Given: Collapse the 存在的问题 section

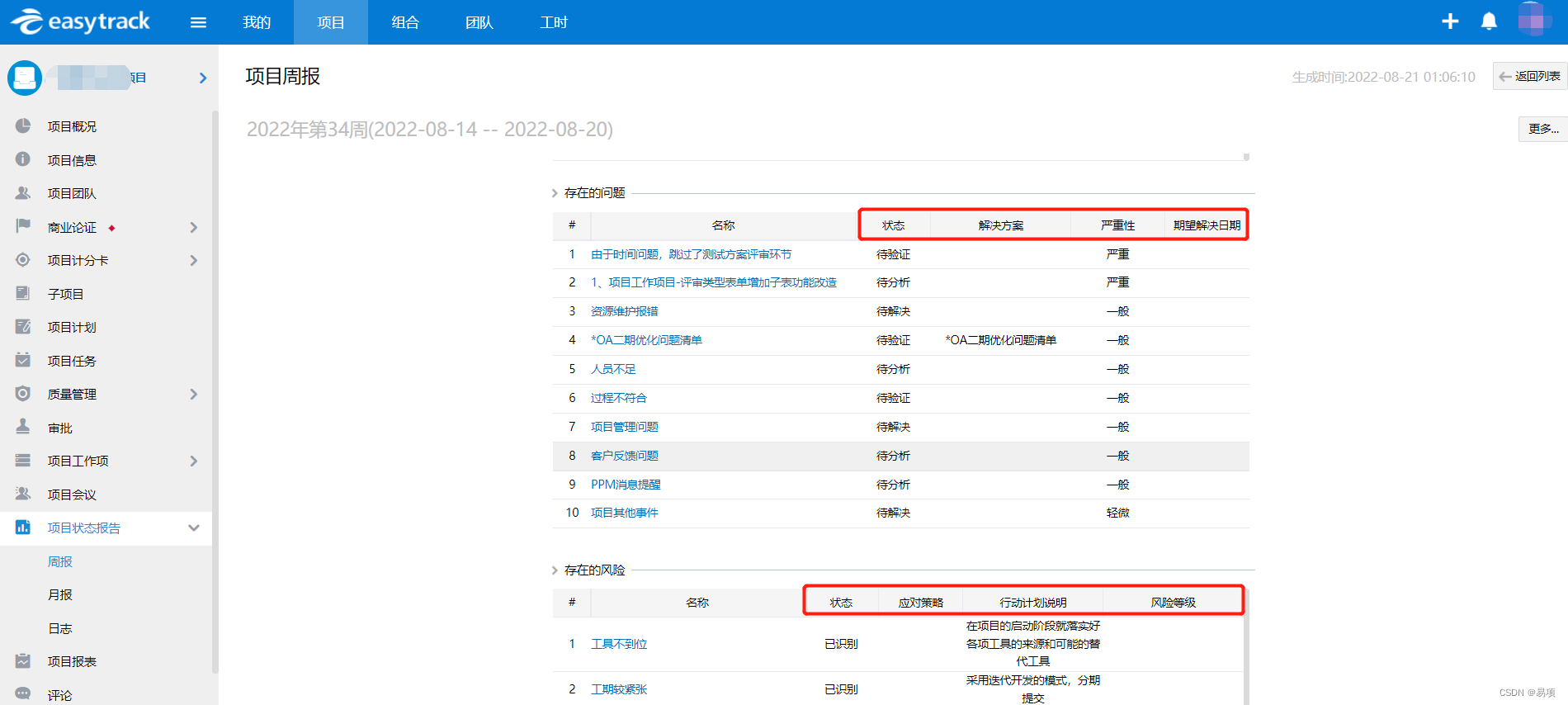Looking at the screenshot, I should point(555,193).
